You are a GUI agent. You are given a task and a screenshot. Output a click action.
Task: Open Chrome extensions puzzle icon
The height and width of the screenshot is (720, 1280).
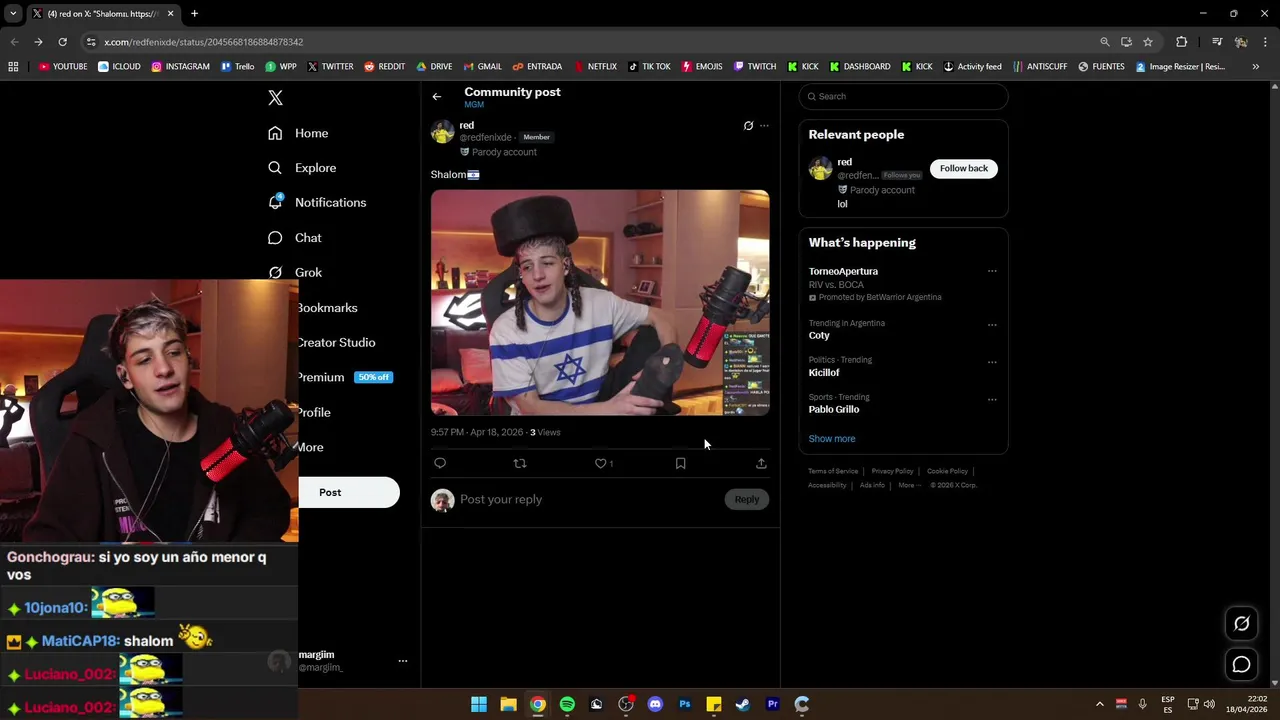click(1181, 42)
